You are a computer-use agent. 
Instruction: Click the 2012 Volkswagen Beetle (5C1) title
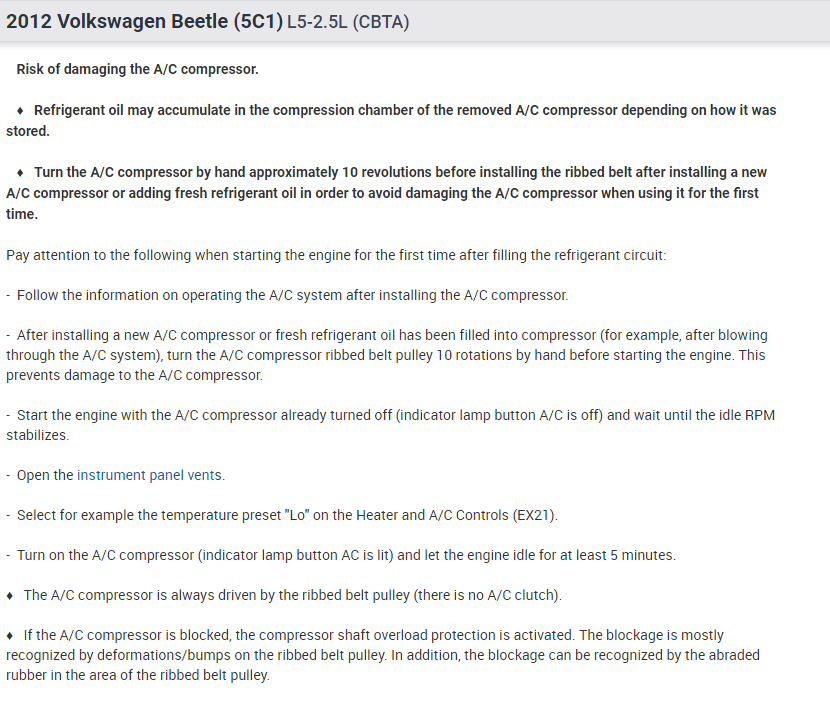(143, 21)
